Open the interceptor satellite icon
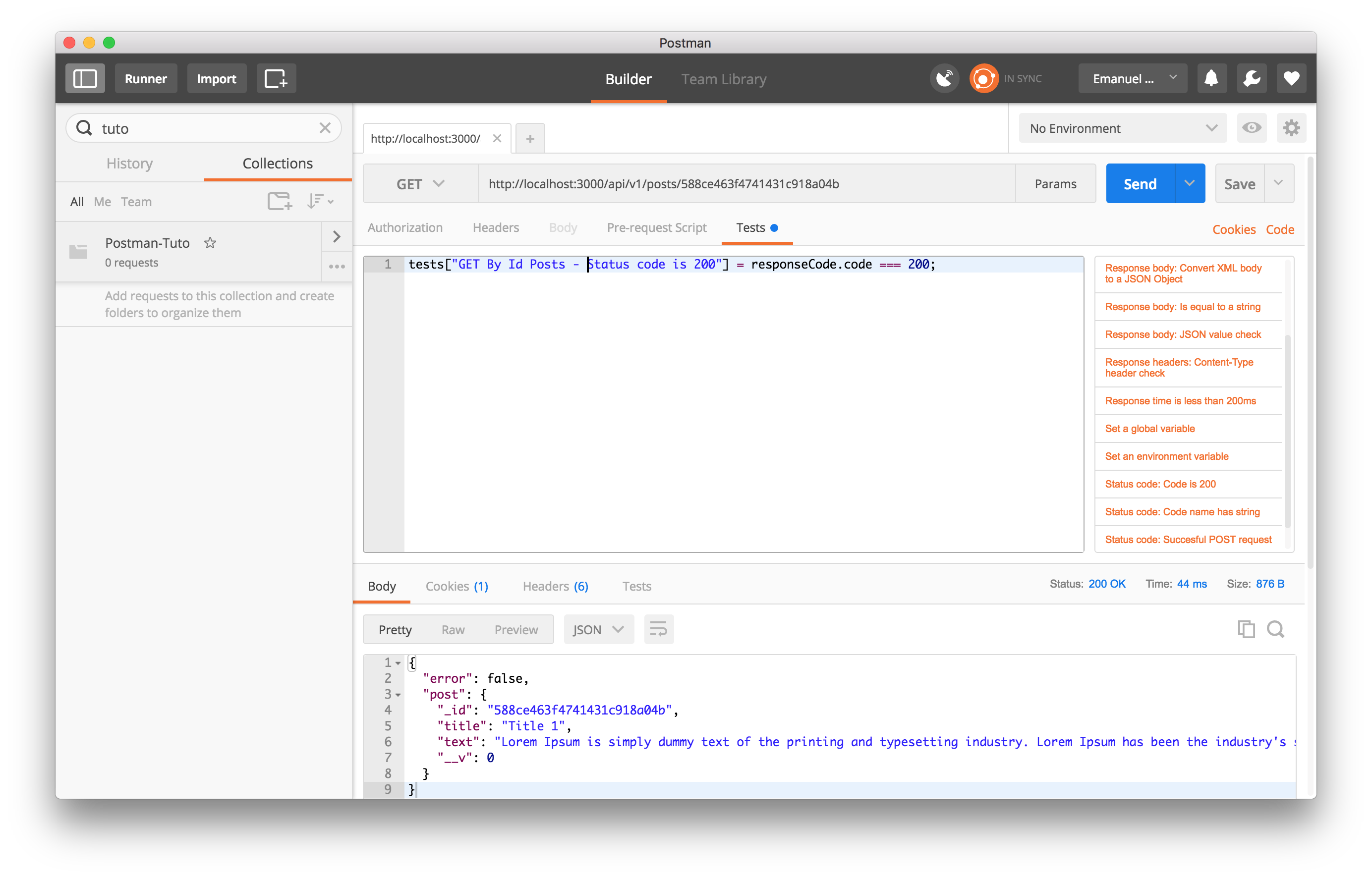Screen dimensions: 1372x878 [944, 79]
